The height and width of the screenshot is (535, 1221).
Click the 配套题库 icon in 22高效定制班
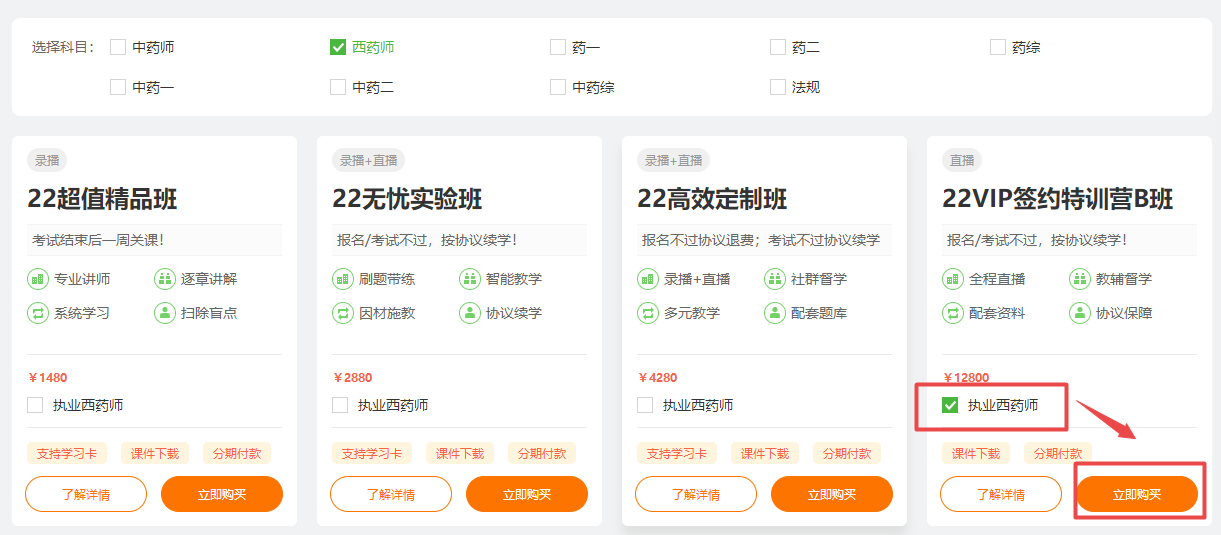775,313
